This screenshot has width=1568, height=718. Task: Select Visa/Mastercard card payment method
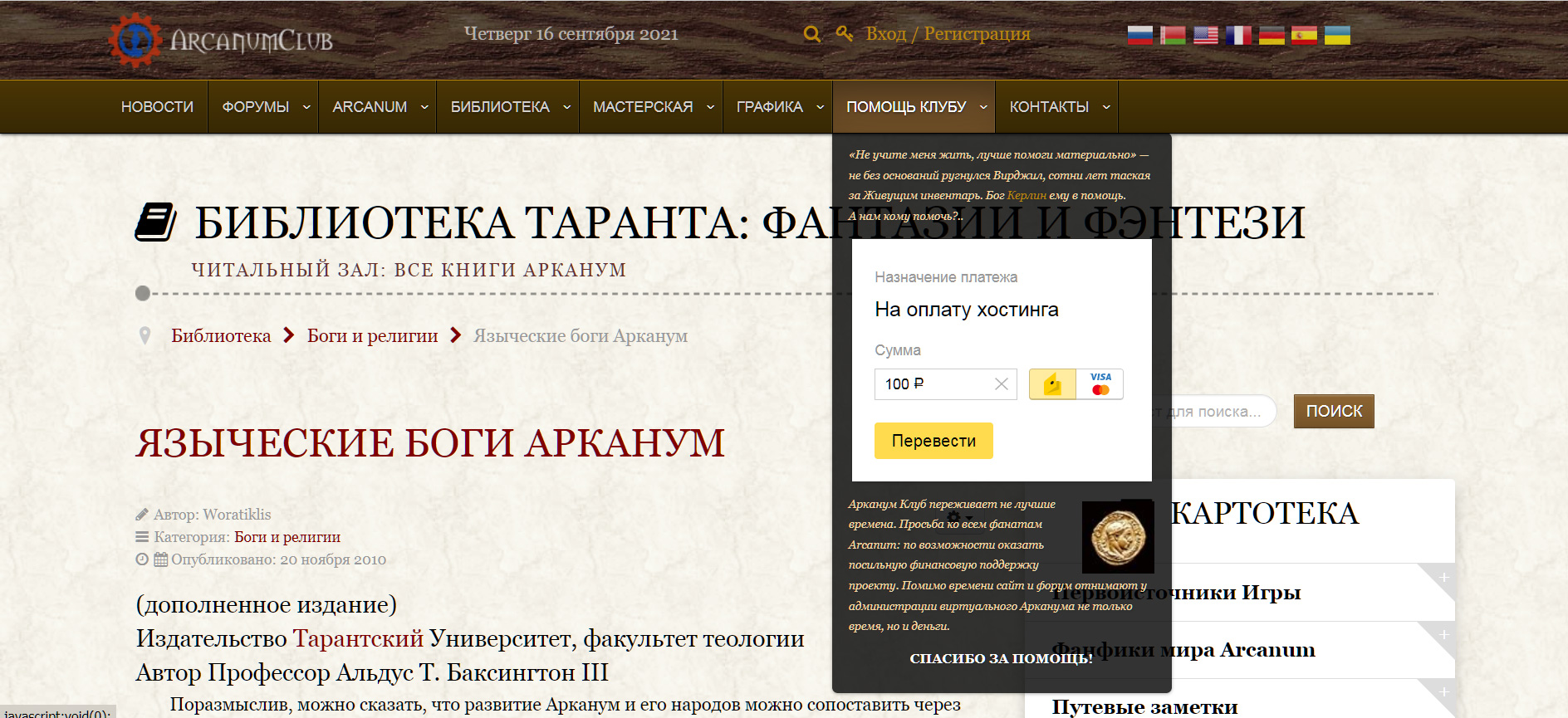coord(1100,384)
